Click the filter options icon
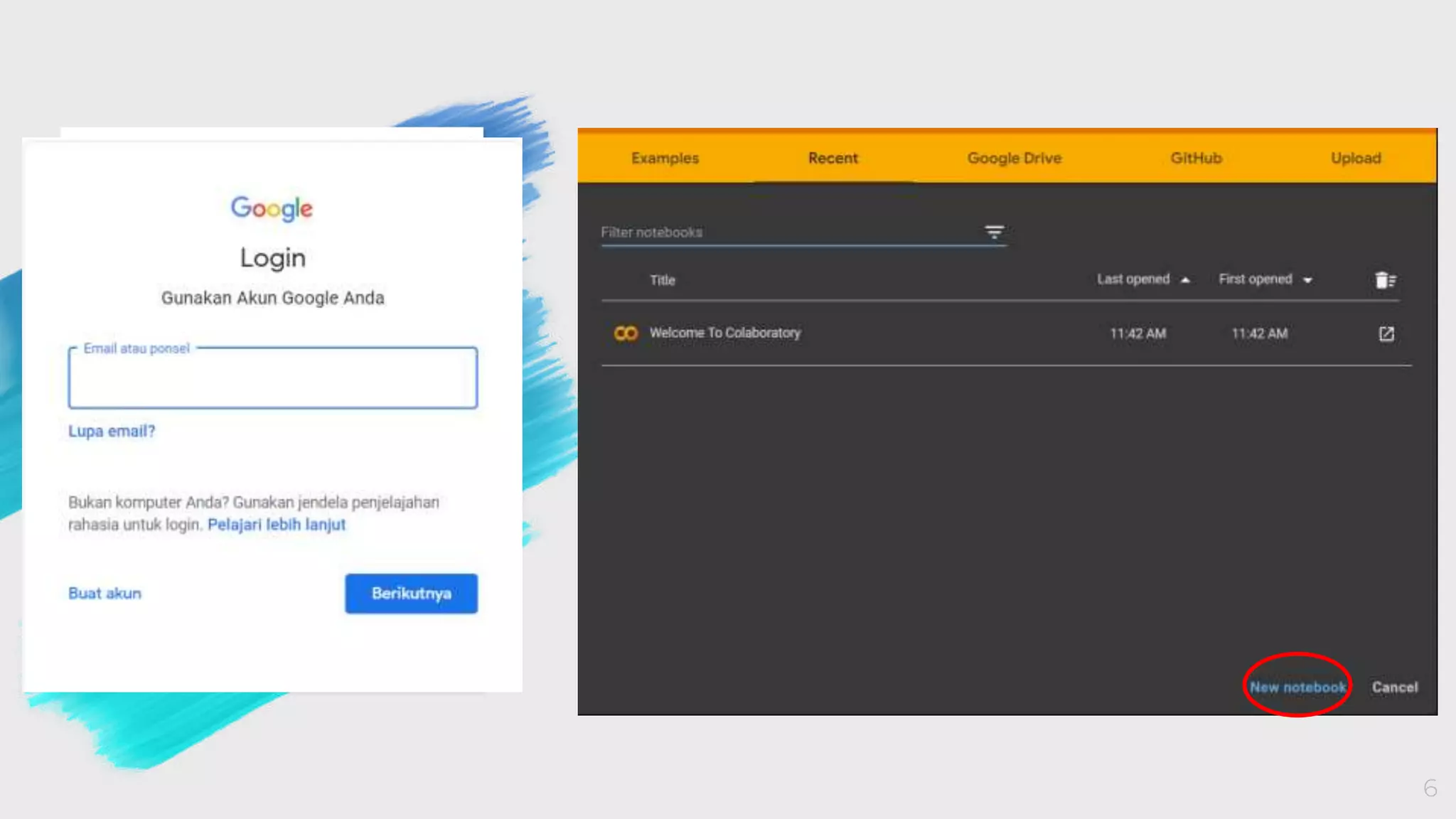Viewport: 1456px width, 819px height. [x=994, y=232]
